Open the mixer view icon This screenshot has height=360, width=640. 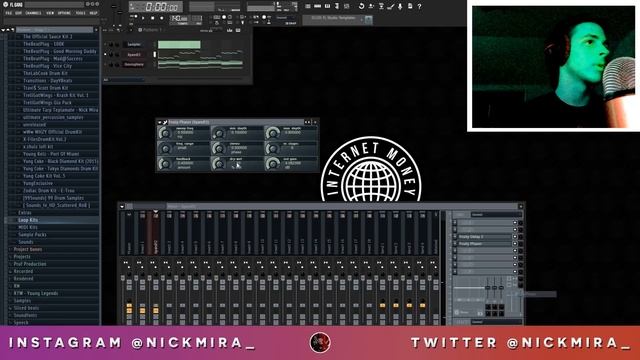(347, 7)
